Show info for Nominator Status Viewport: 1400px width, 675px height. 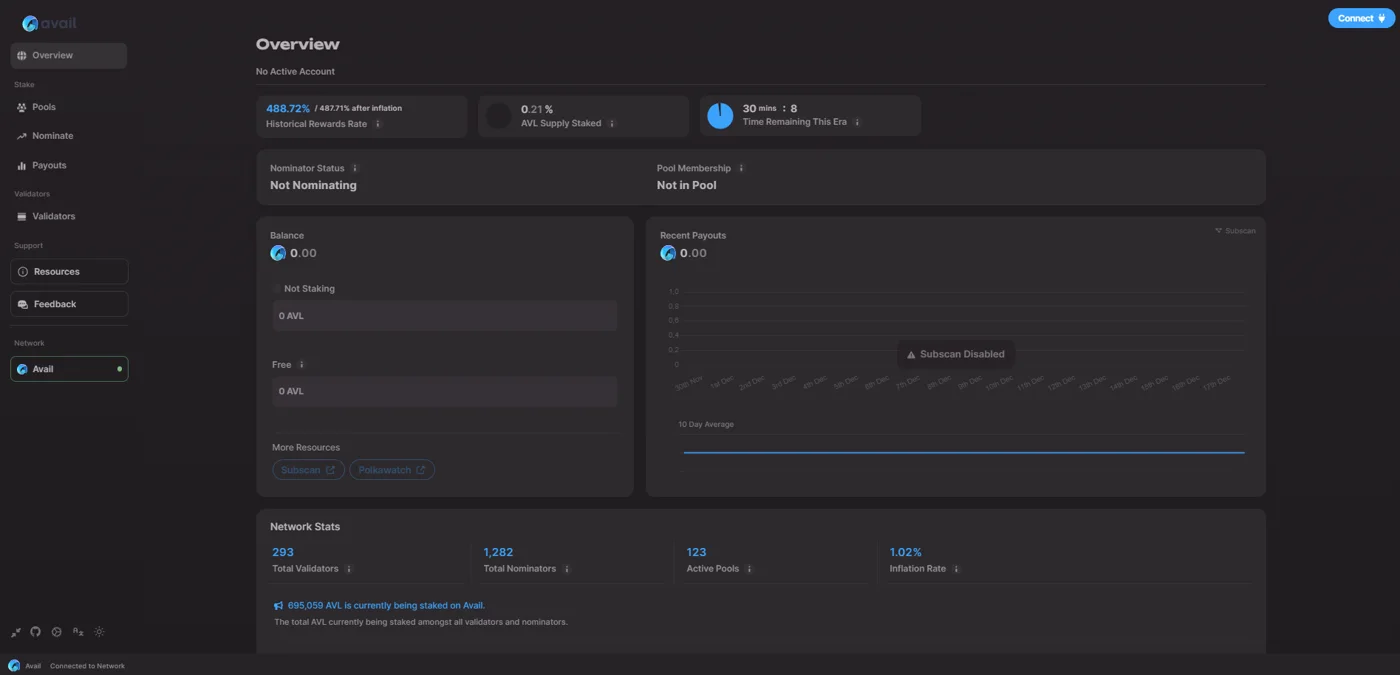[355, 168]
